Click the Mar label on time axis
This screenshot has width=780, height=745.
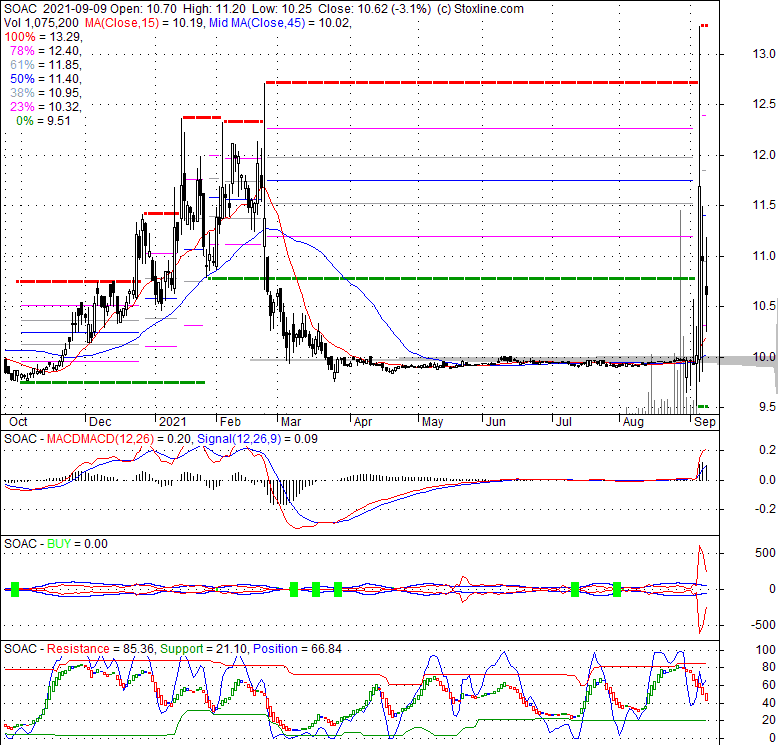click(x=291, y=422)
